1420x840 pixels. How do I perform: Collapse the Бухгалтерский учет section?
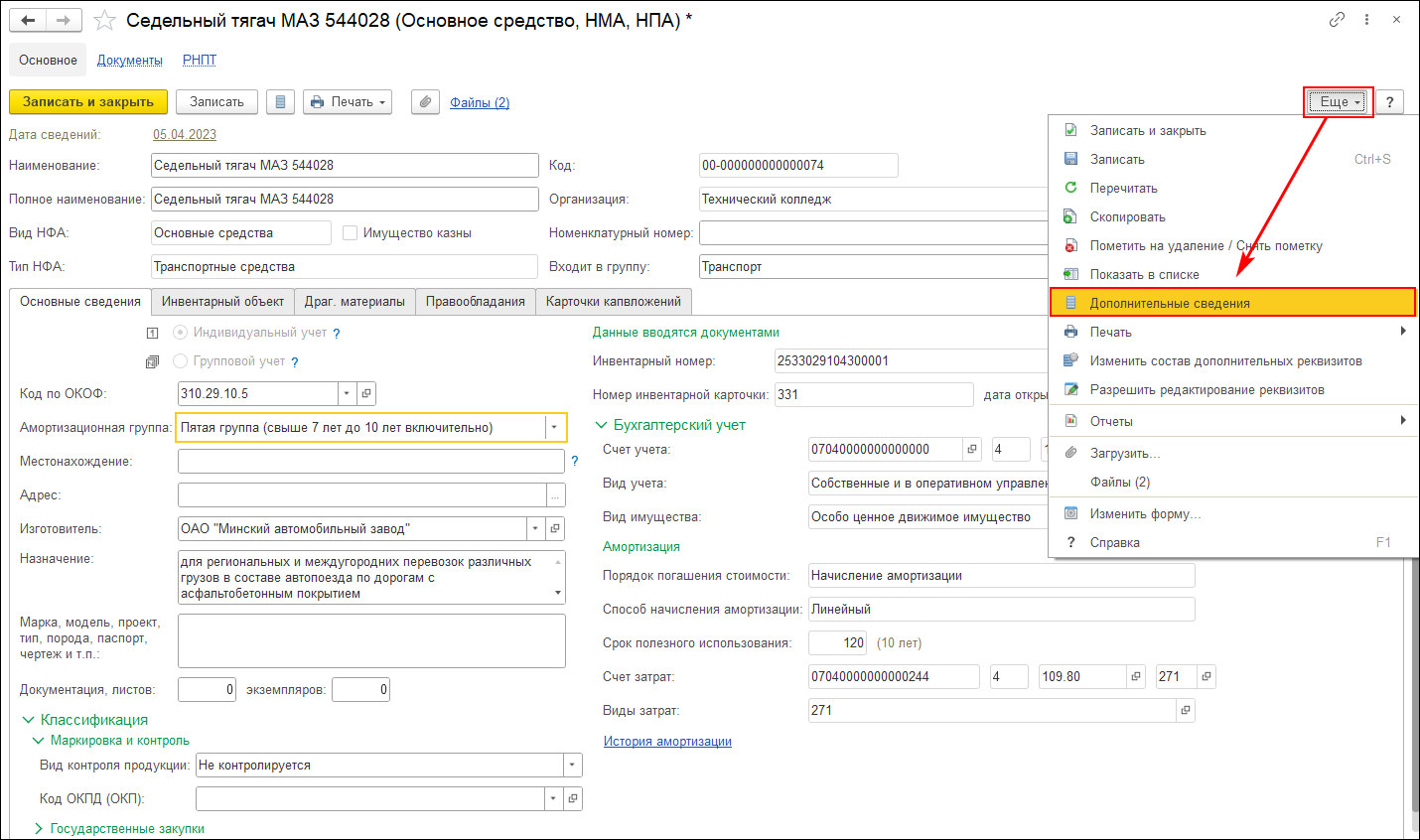601,425
